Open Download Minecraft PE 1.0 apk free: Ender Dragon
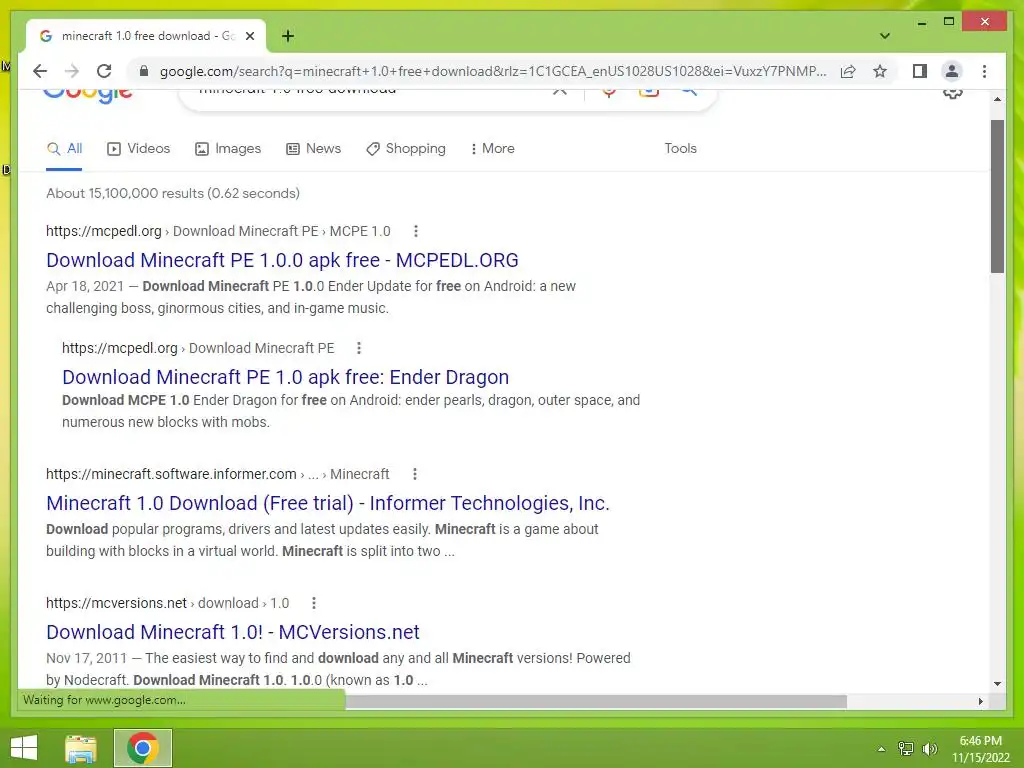The width and height of the screenshot is (1024, 768). click(x=285, y=377)
